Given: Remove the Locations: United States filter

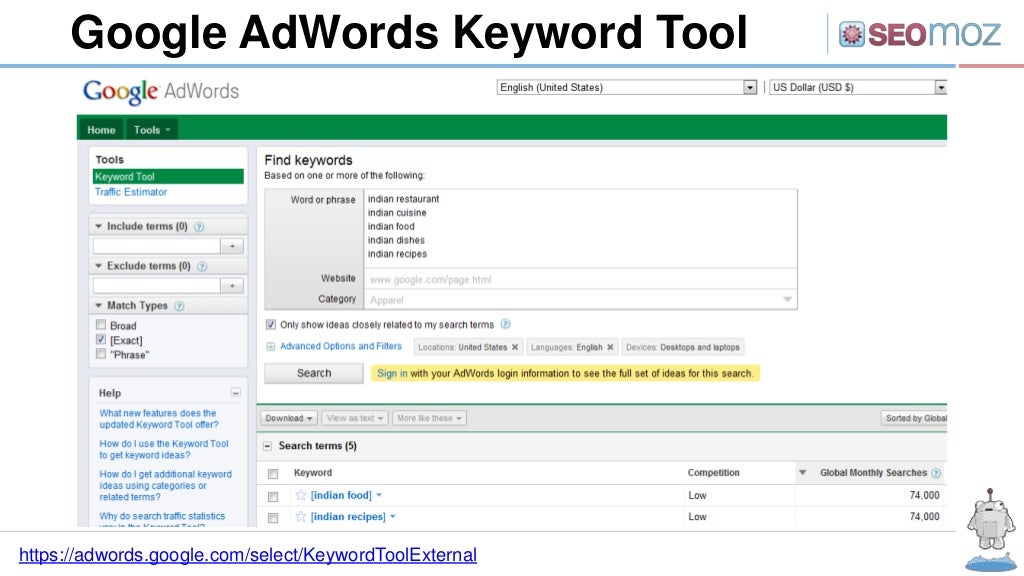Looking at the screenshot, I should [x=515, y=347].
